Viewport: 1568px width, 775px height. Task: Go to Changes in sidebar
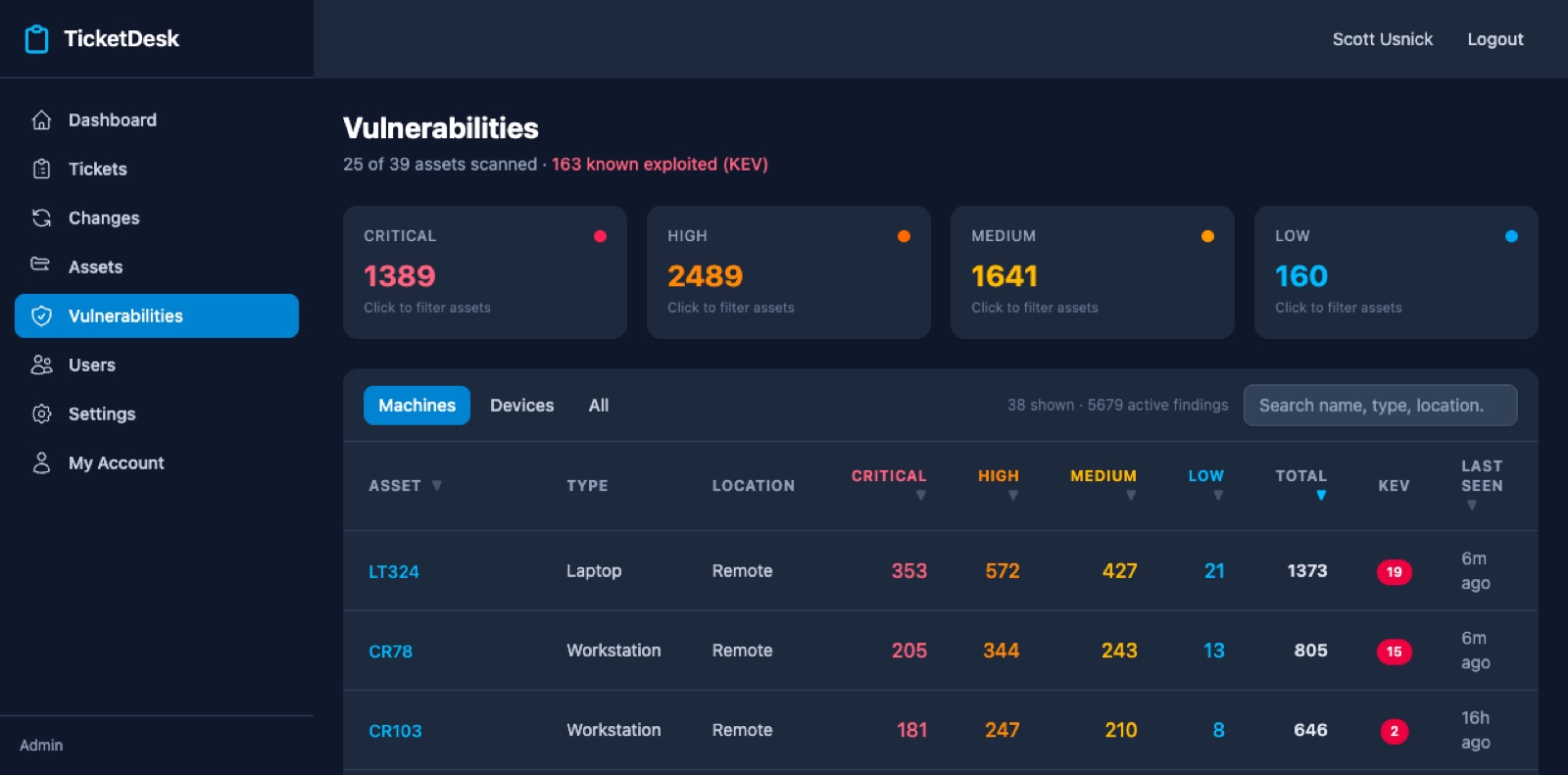[x=157, y=218]
